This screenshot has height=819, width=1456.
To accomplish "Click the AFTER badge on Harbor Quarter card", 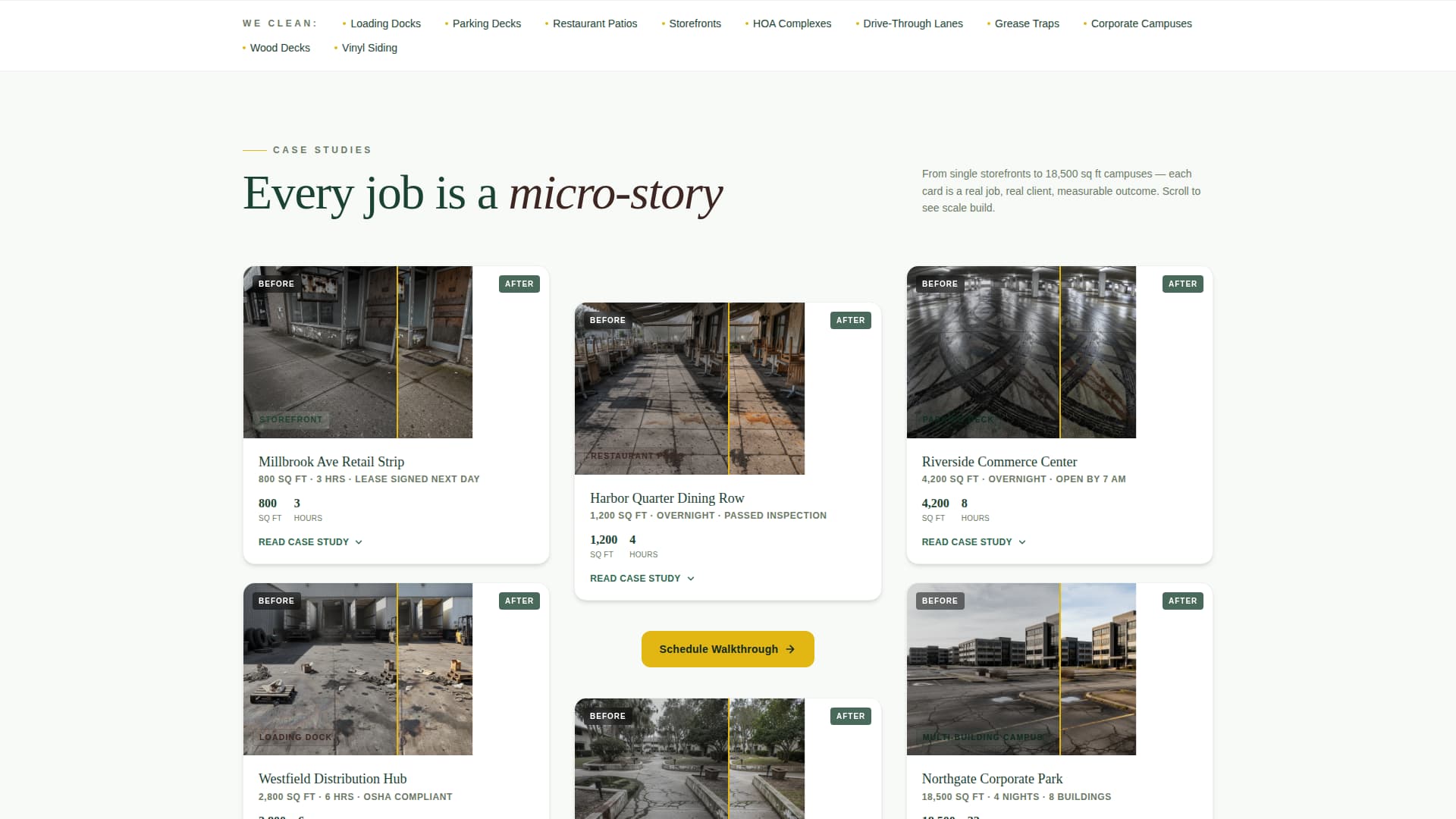I will pyautogui.click(x=851, y=320).
